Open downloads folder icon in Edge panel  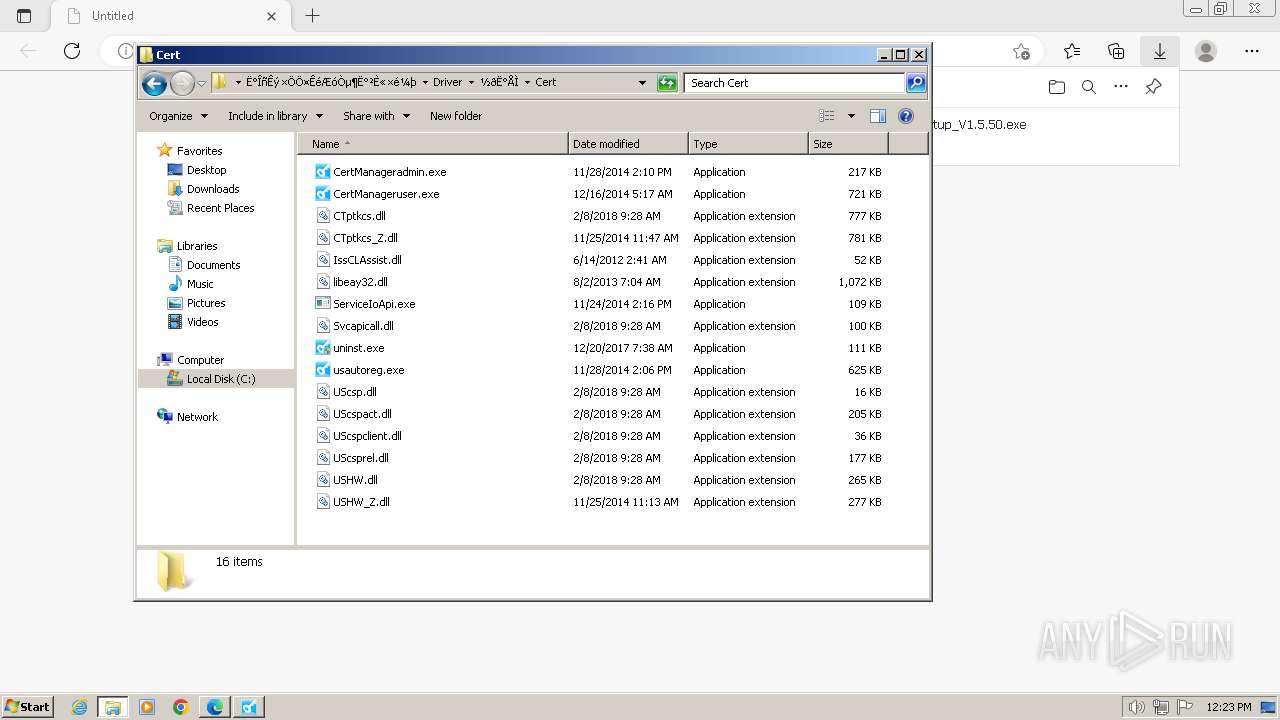[x=1057, y=87]
